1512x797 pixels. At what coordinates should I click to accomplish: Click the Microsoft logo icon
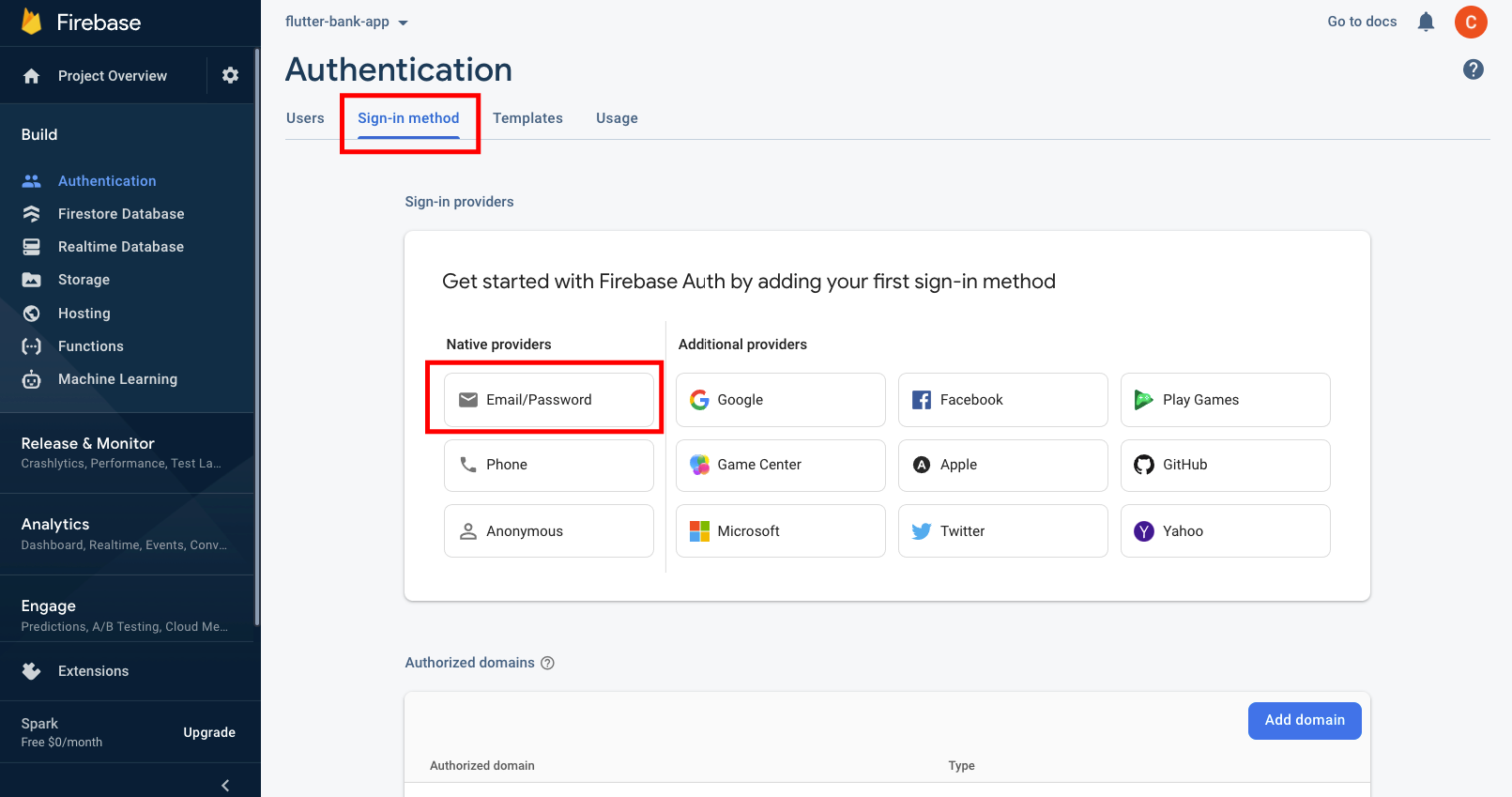point(699,531)
